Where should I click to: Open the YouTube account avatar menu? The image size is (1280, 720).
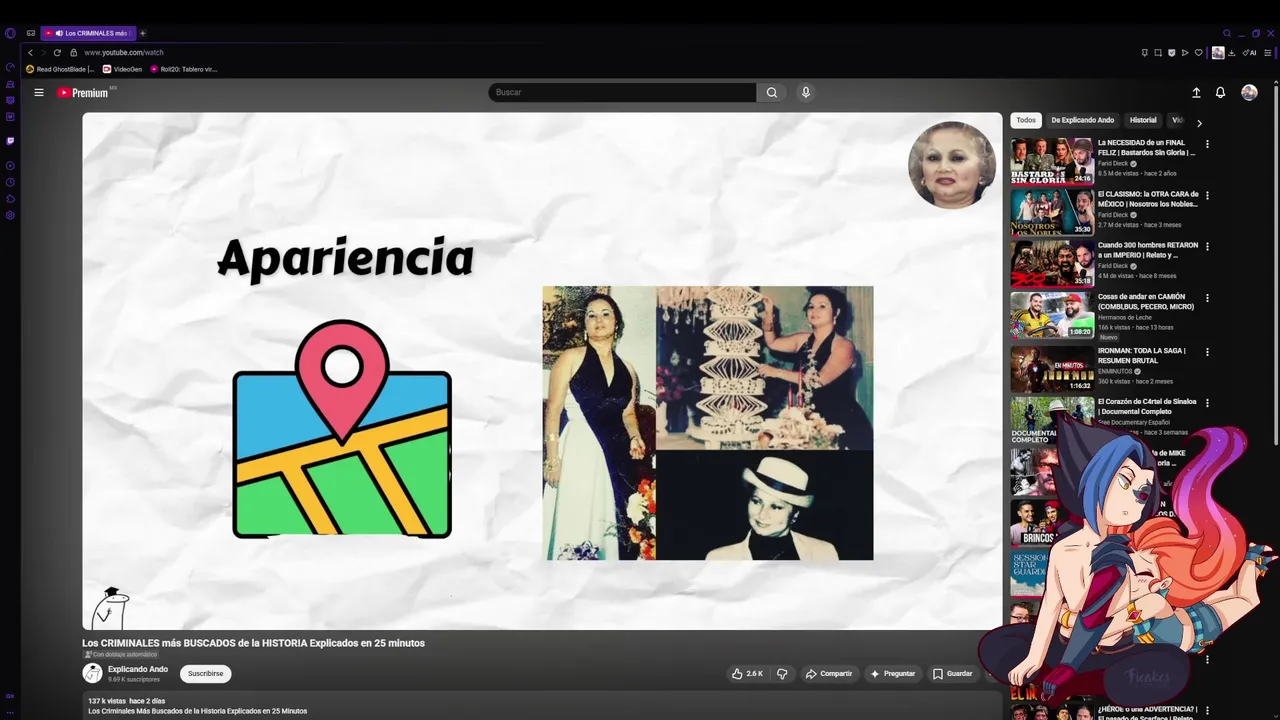pyautogui.click(x=1249, y=92)
